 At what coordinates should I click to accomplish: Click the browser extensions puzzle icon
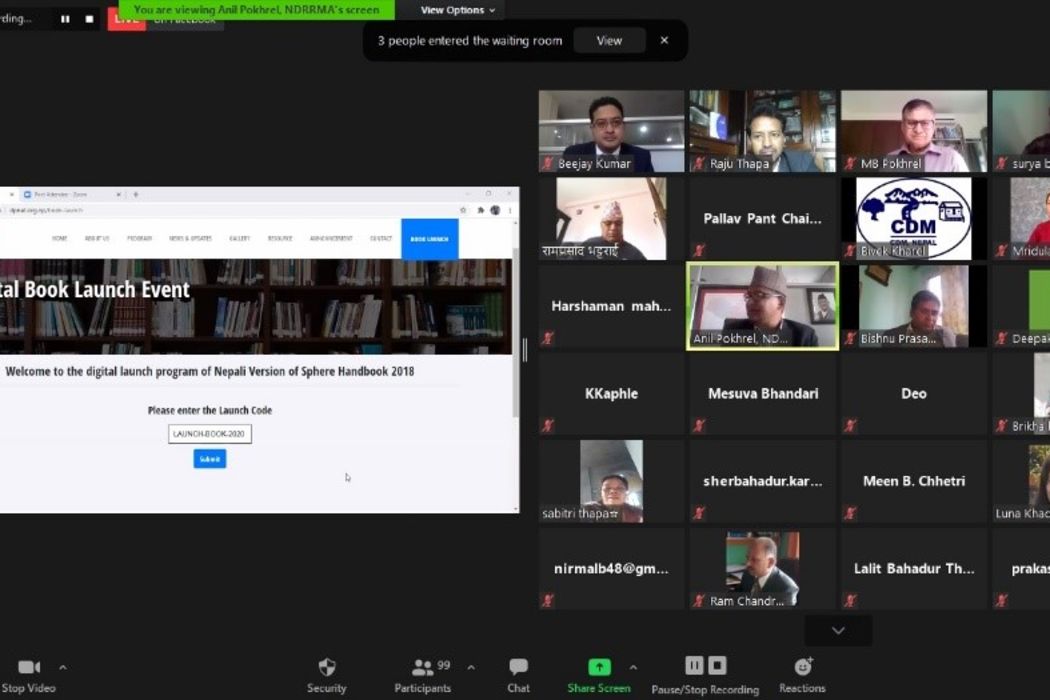click(x=480, y=210)
